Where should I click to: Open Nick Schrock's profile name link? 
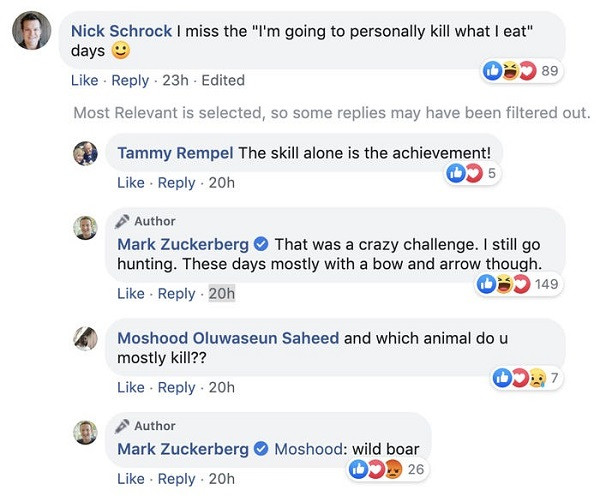[122, 31]
